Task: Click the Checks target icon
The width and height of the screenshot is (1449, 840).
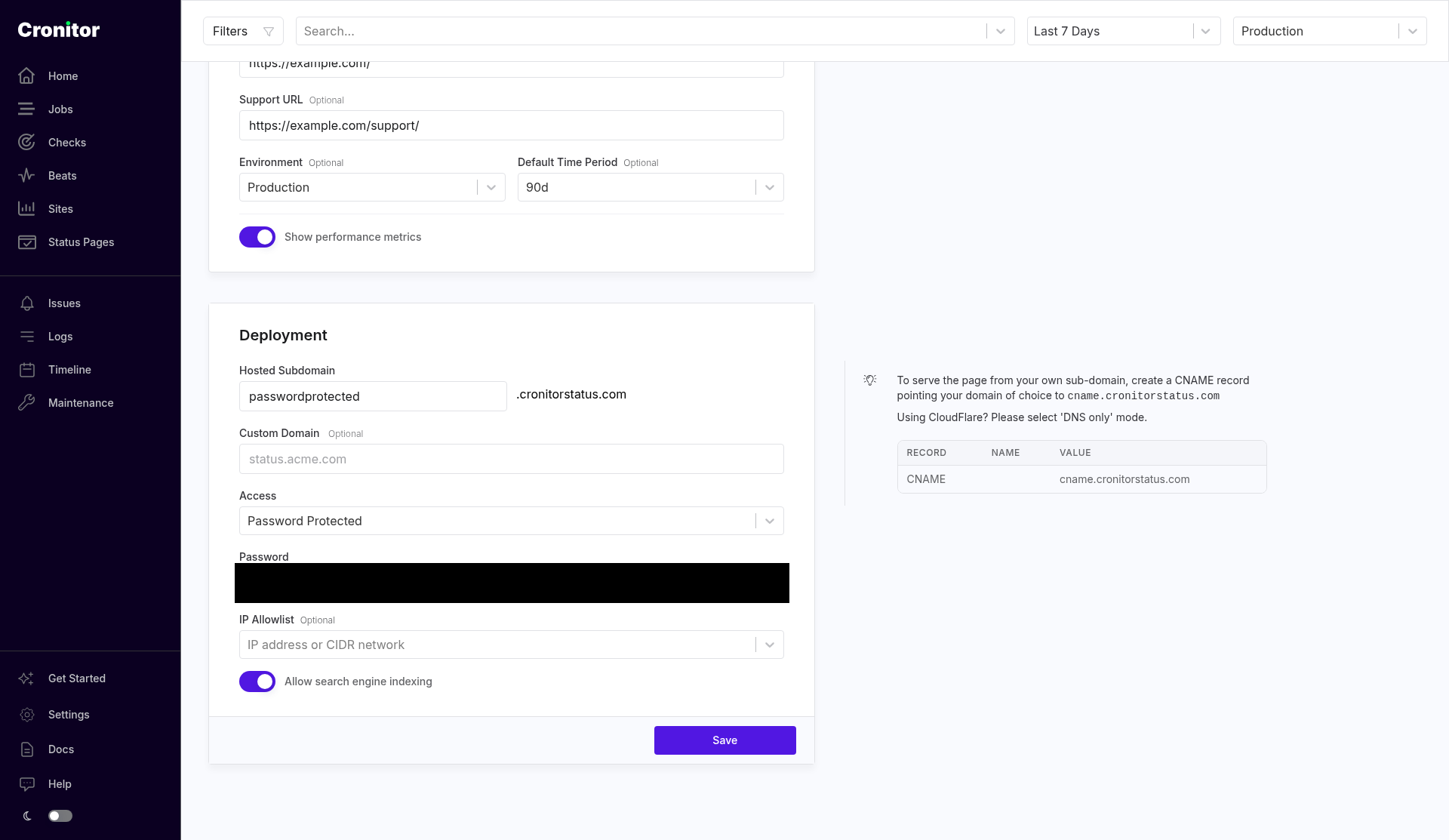Action: click(x=26, y=143)
